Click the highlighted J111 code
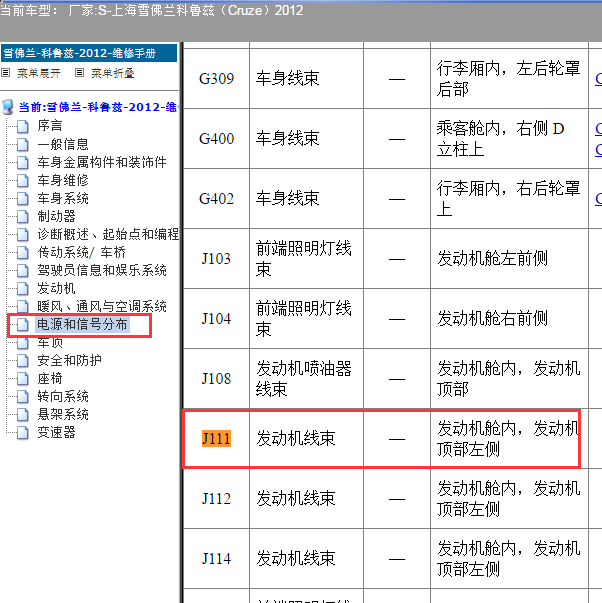The width and height of the screenshot is (602, 603). (x=216, y=438)
